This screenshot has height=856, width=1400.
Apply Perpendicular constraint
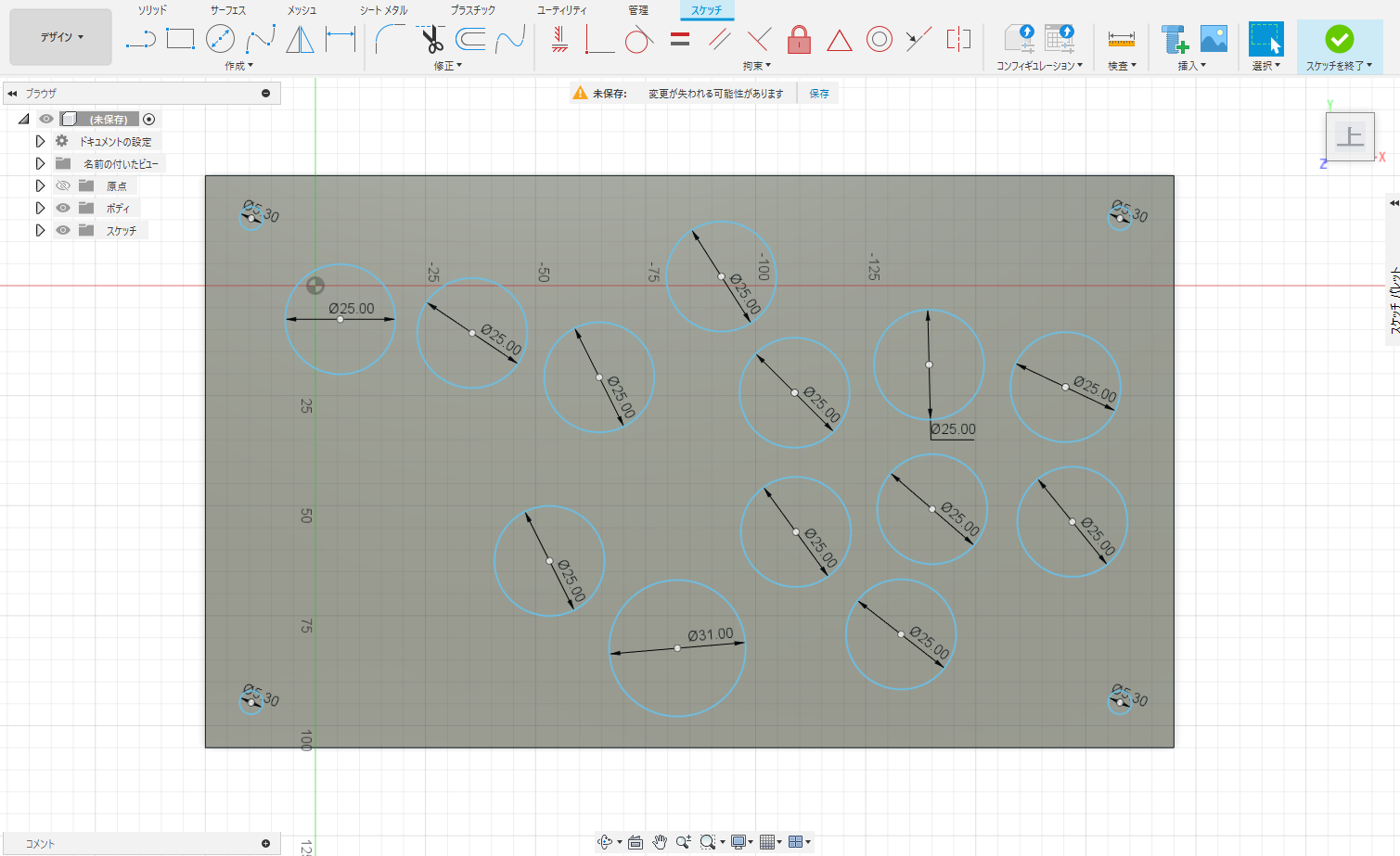(x=759, y=39)
